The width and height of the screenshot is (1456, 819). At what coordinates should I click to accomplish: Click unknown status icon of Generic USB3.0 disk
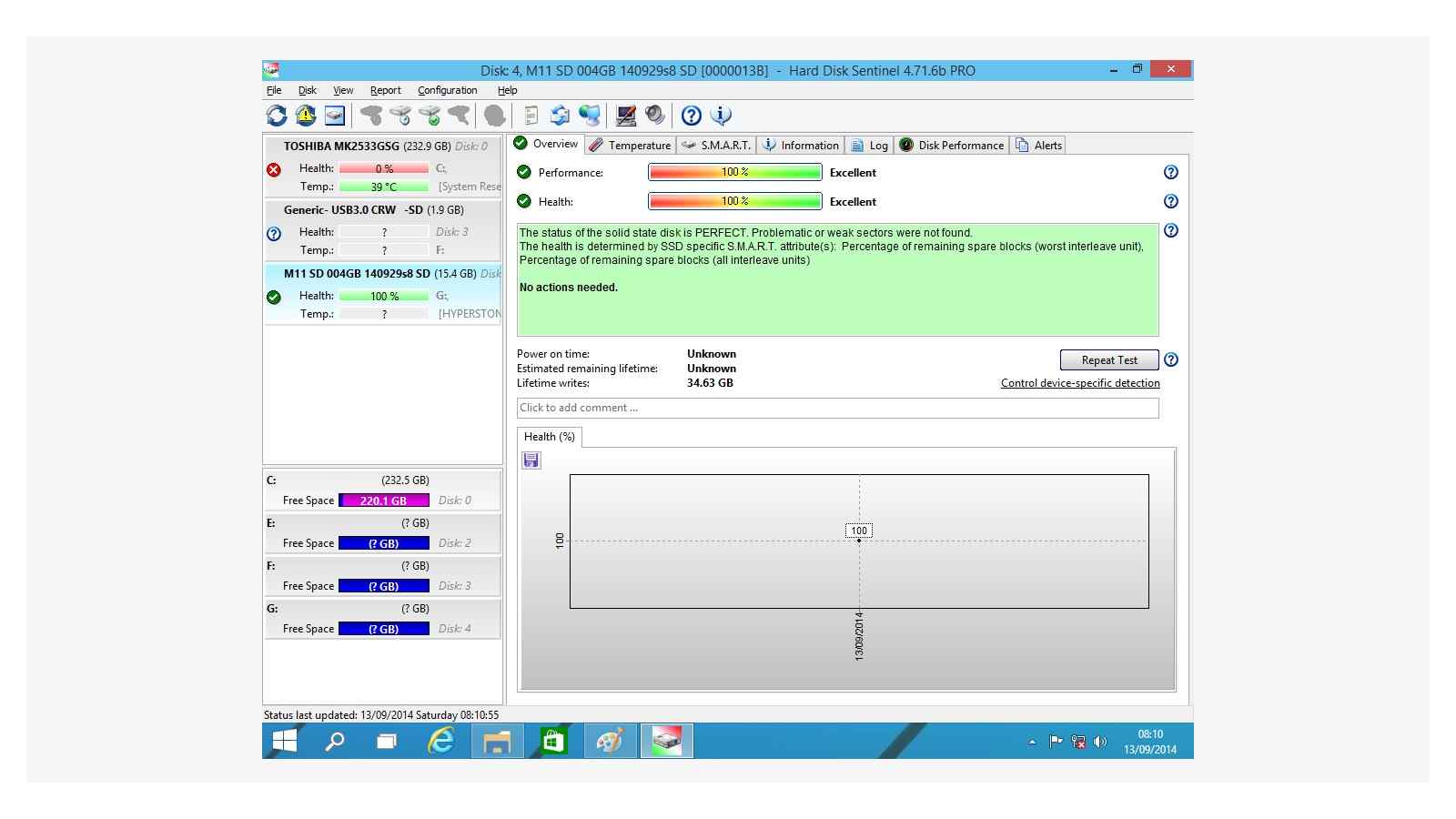pos(274,233)
